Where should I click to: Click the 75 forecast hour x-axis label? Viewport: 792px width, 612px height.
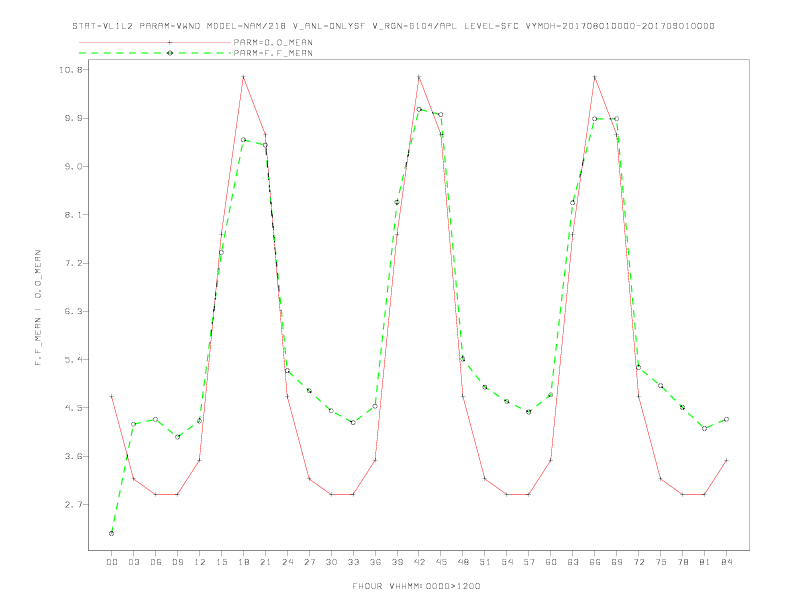coord(661,562)
